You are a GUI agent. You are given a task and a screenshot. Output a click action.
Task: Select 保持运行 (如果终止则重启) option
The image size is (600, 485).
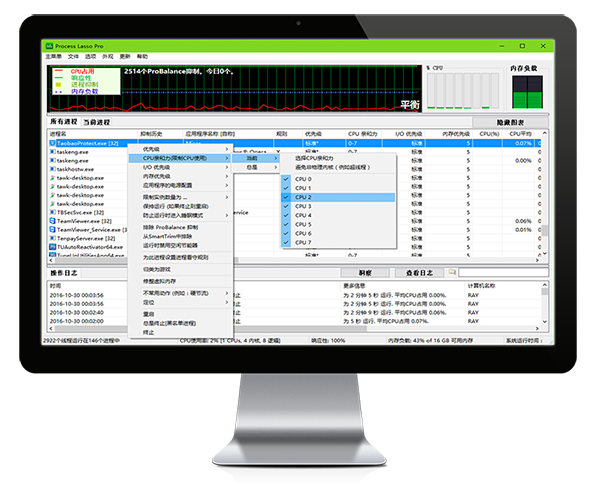(x=176, y=206)
